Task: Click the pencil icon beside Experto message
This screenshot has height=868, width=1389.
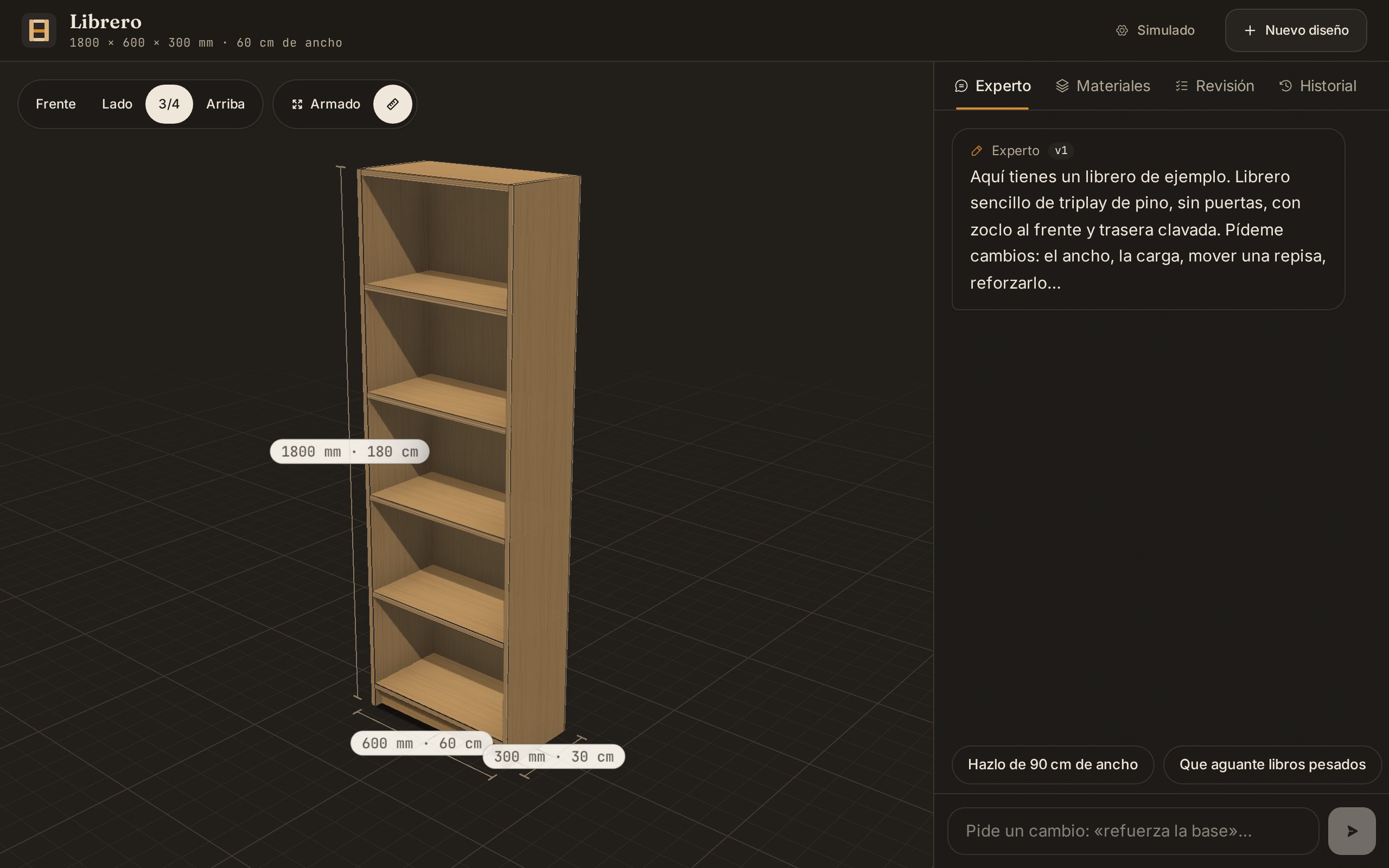Action: coord(976,151)
